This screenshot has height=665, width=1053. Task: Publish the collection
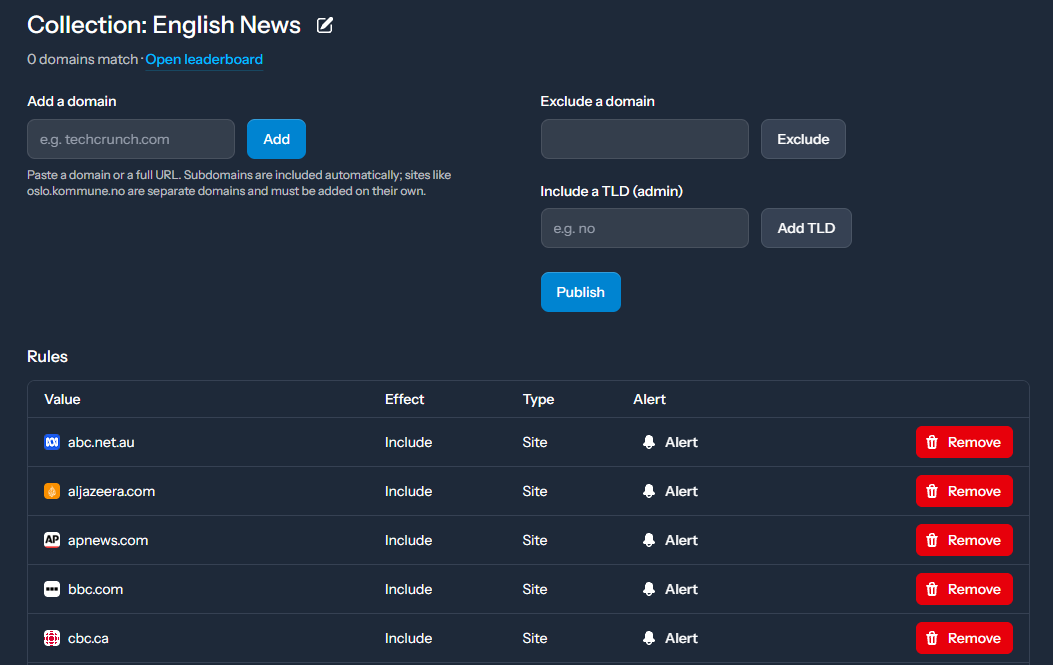pyautogui.click(x=580, y=292)
